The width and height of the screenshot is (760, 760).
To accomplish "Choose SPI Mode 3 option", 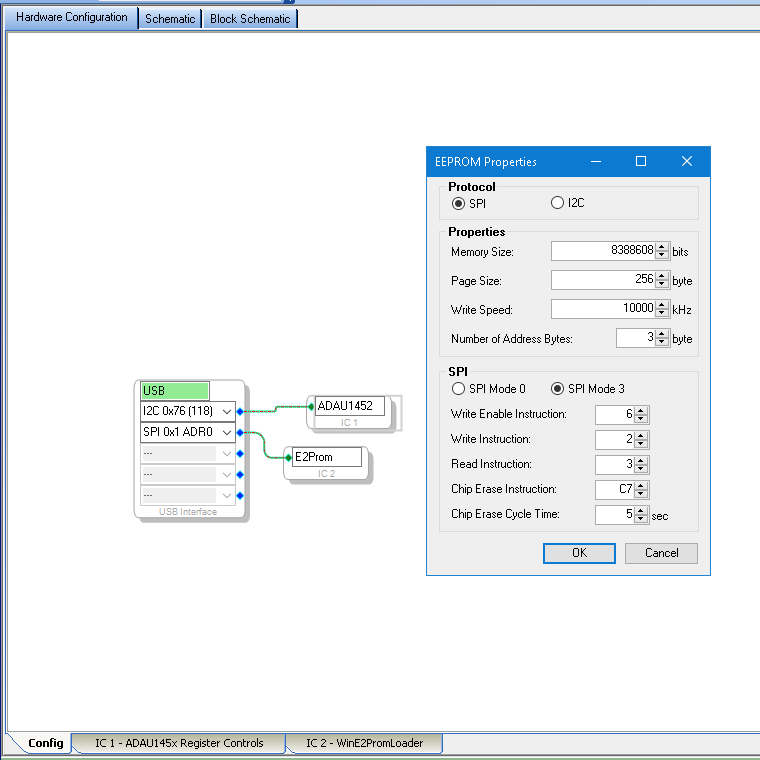I will click(557, 389).
